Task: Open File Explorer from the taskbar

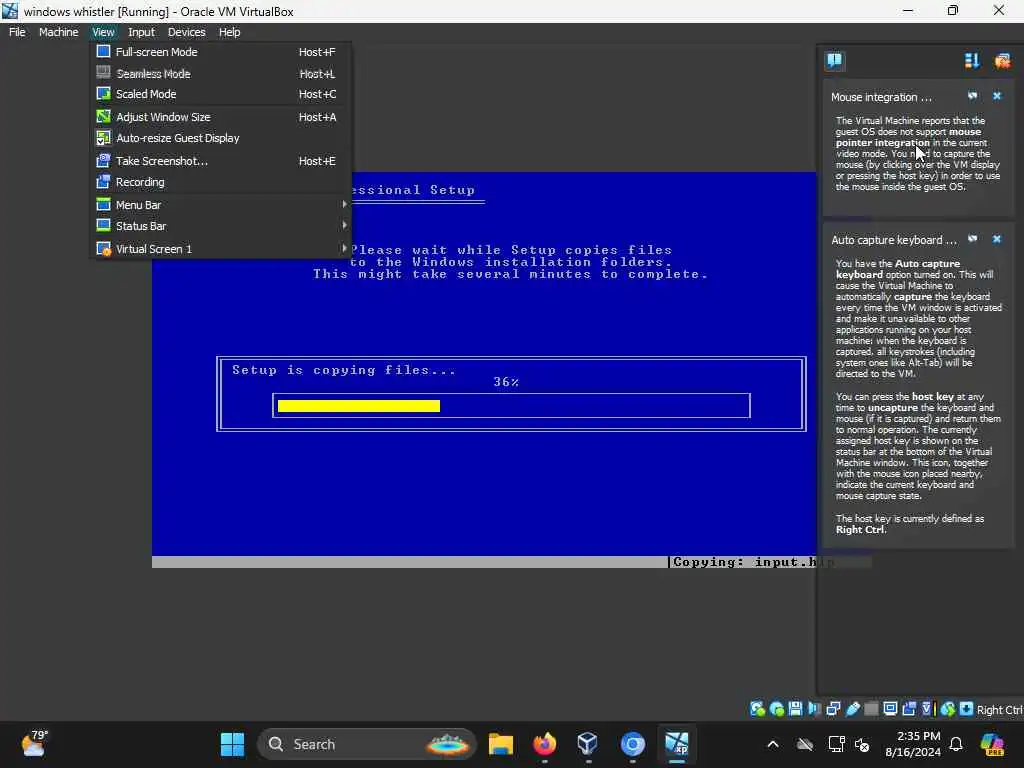Action: click(501, 744)
